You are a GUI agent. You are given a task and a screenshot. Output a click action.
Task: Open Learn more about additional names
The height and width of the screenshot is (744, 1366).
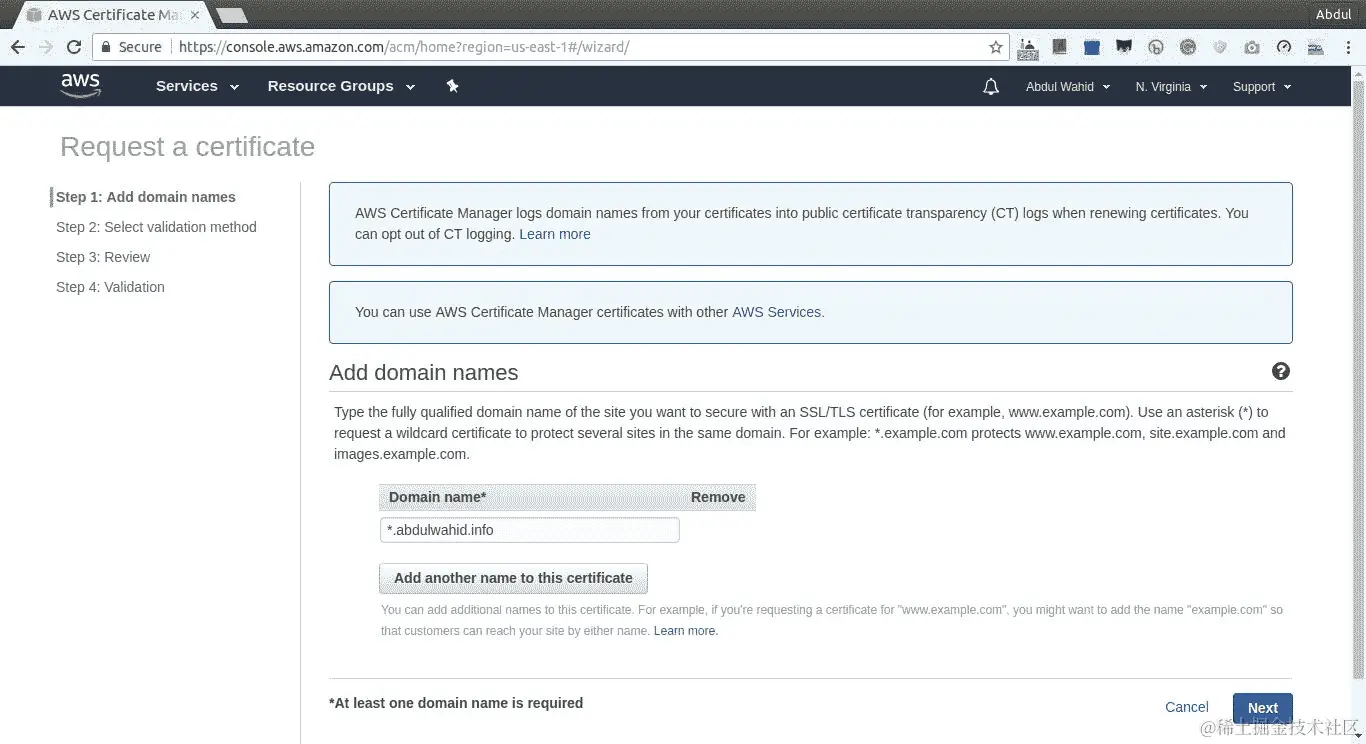click(685, 631)
